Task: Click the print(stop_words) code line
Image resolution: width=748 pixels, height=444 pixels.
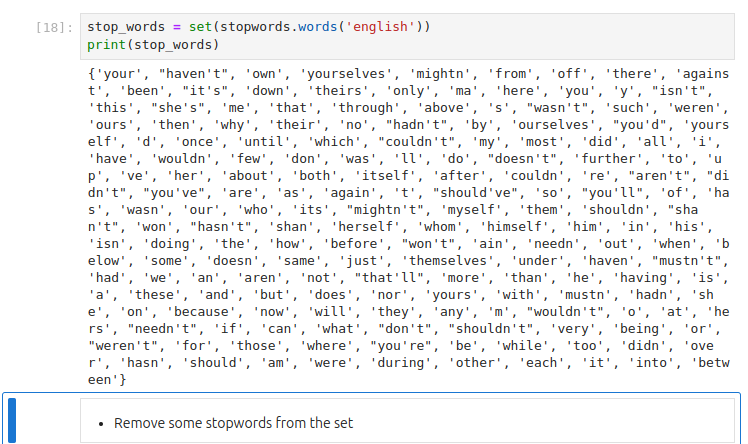Action: [x=152, y=44]
